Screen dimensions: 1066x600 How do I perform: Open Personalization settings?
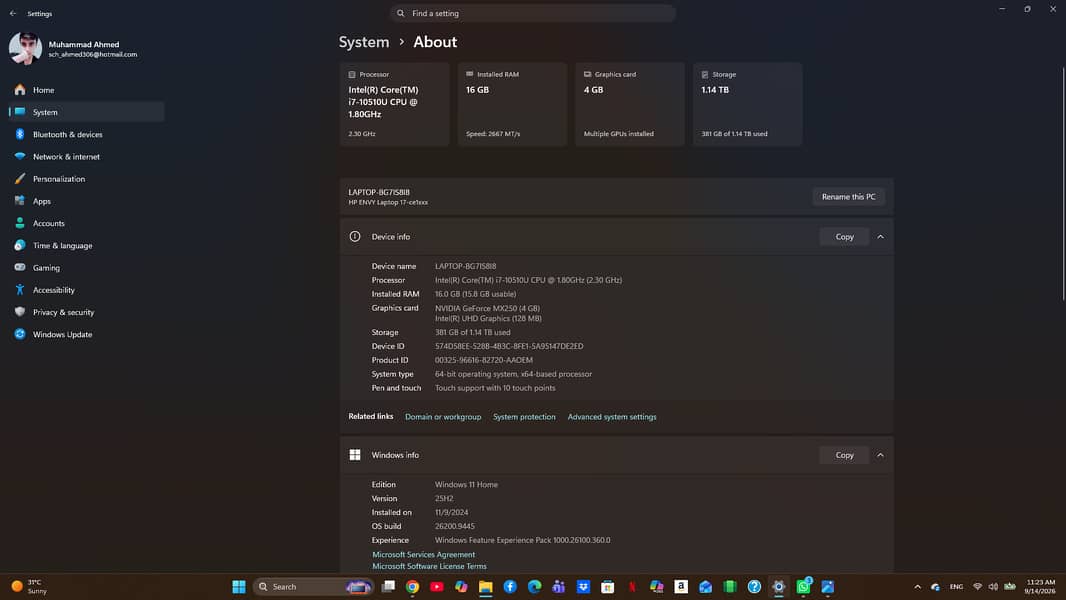tap(86, 179)
